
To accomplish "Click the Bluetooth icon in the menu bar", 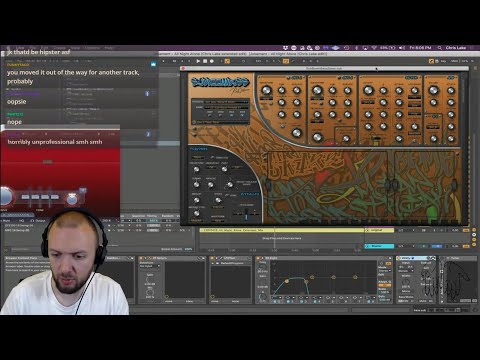I will coord(356,48).
